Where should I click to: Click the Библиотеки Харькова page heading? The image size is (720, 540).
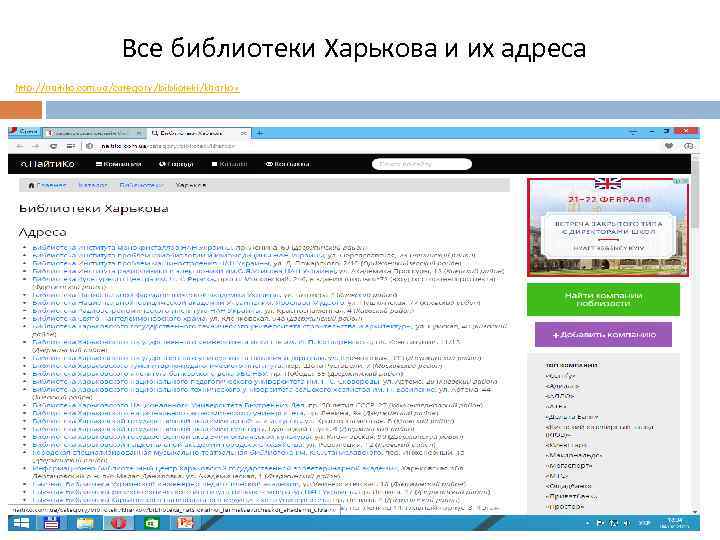[94, 209]
